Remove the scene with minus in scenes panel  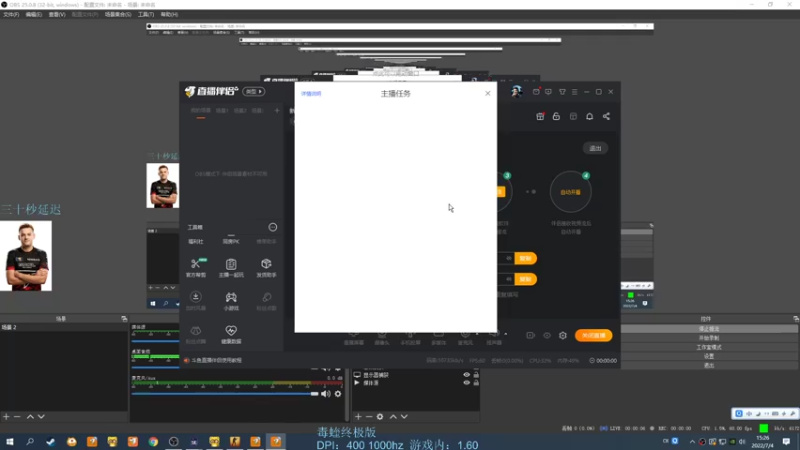(x=17, y=416)
